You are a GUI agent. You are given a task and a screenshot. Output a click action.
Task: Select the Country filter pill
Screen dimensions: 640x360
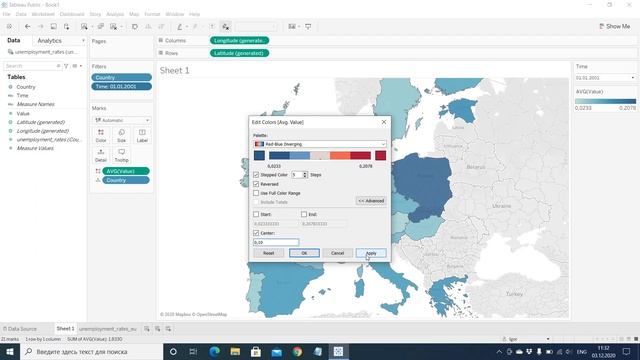(122, 78)
